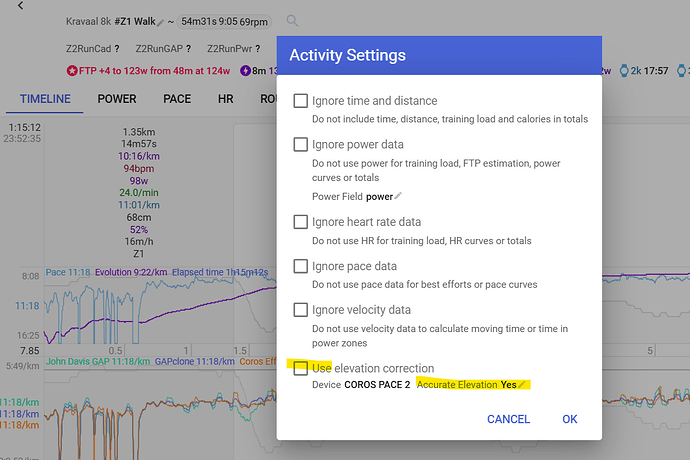Tick the Ignore power data checkbox
The image size is (690, 460).
[x=300, y=144]
